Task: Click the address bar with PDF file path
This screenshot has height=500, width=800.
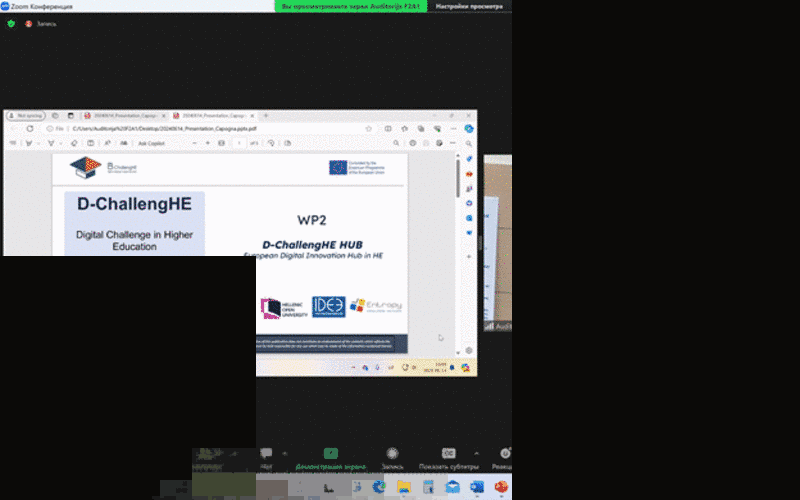Action: click(209, 129)
